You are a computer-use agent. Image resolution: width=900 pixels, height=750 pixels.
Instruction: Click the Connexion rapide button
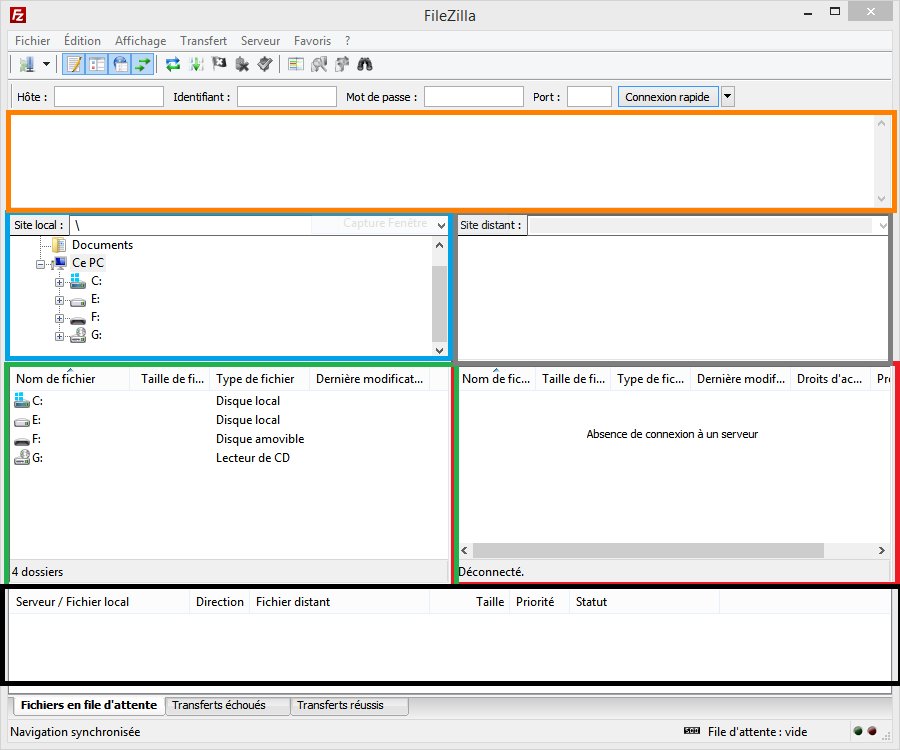[668, 96]
